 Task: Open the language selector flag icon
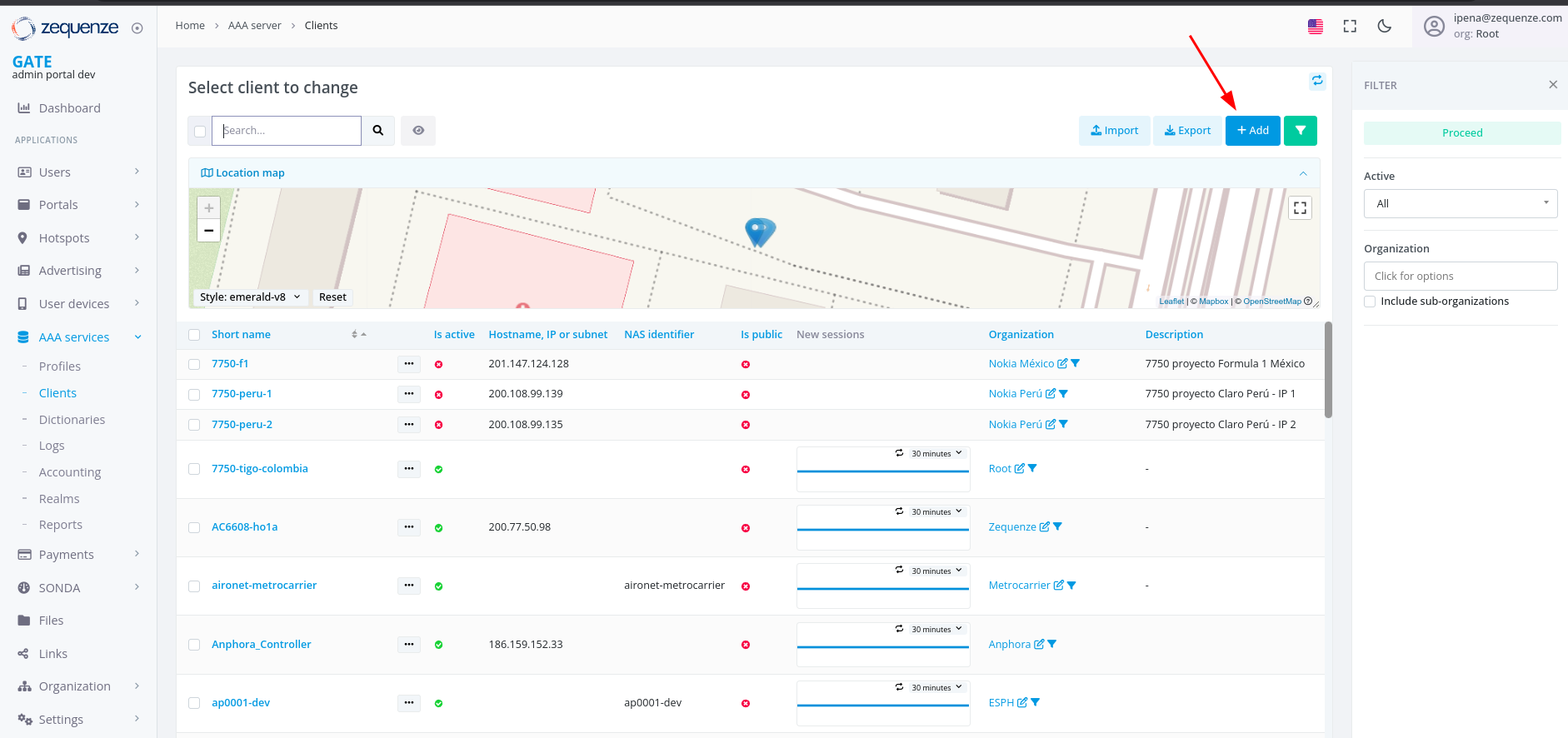1316,27
